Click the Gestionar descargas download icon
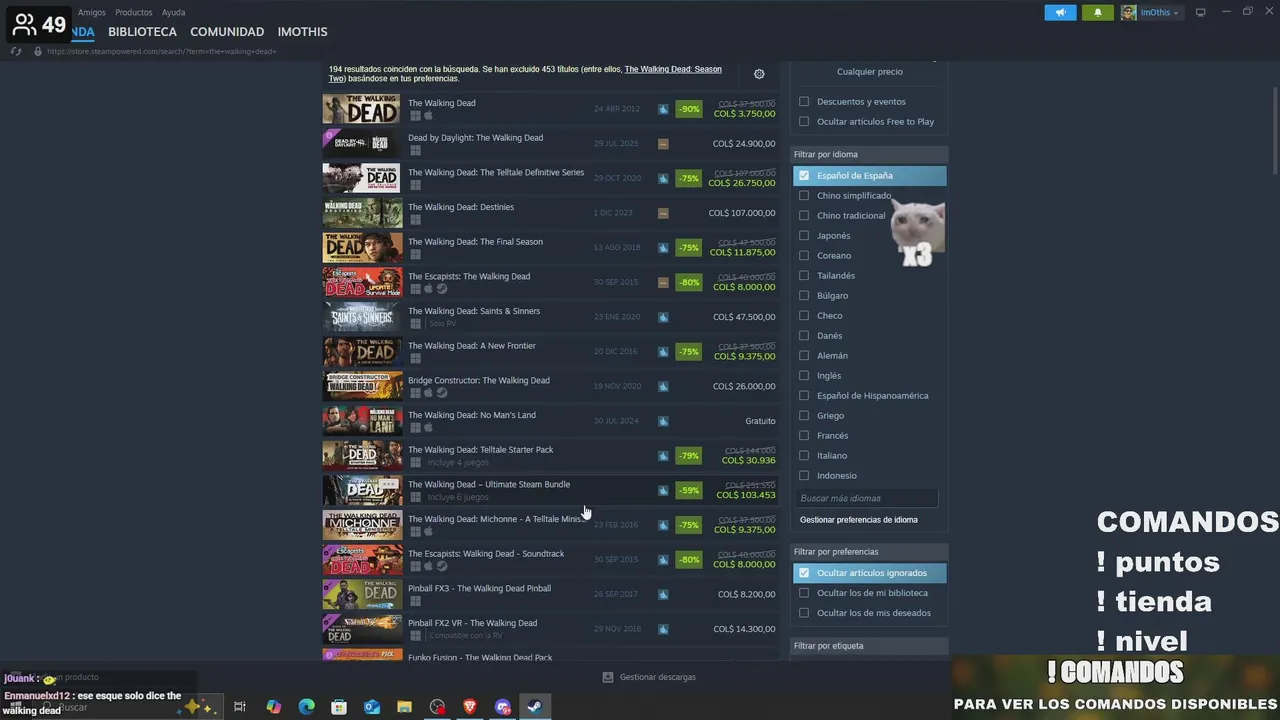 tap(608, 677)
